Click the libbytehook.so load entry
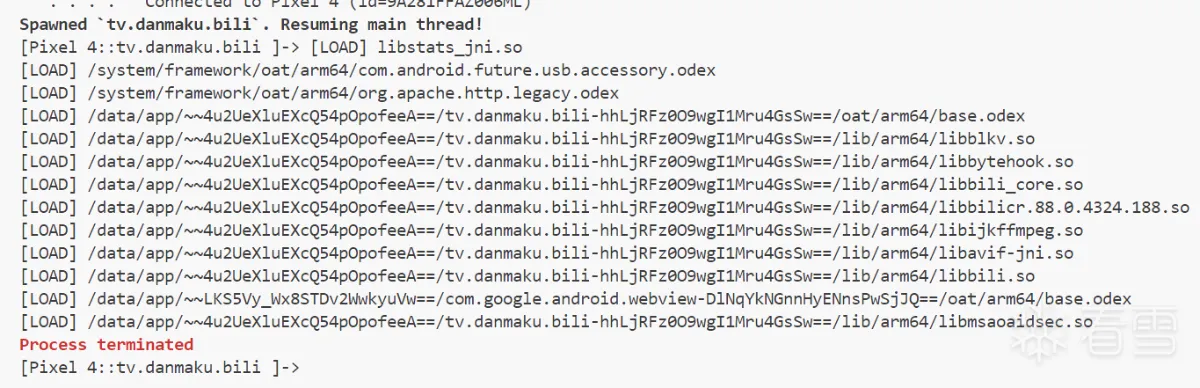The image size is (1200, 388). (x=546, y=162)
